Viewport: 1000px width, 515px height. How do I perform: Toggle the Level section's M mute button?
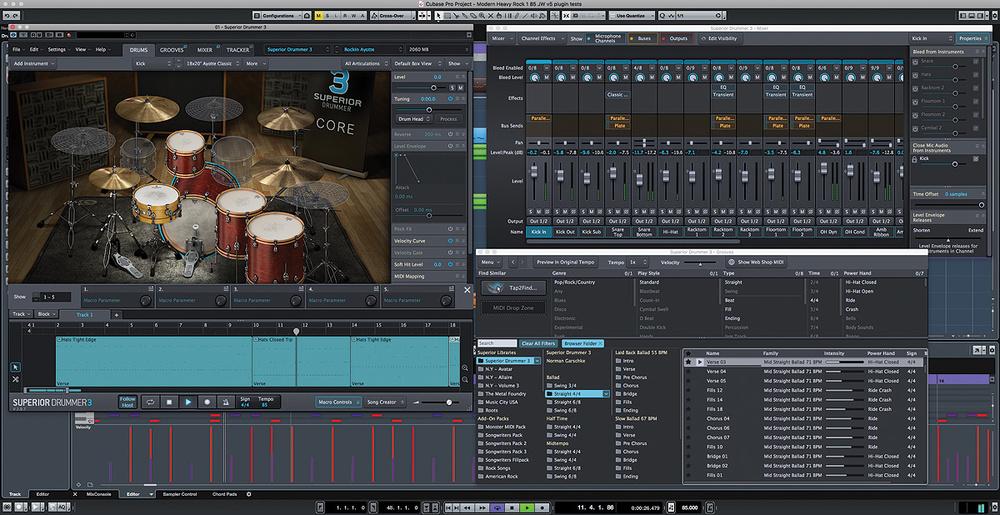460,87
